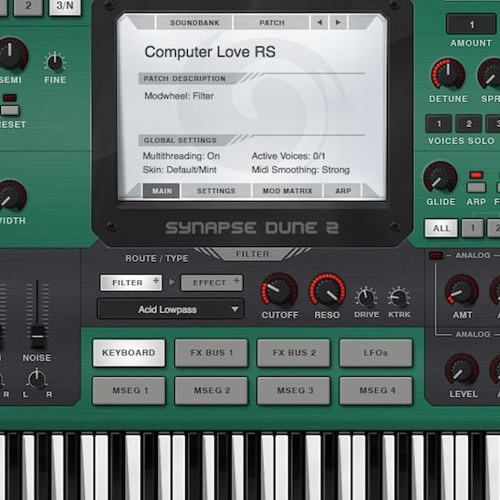Click Midi Smoothing: Strong setting
This screenshot has width=500, height=500.
[300, 170]
